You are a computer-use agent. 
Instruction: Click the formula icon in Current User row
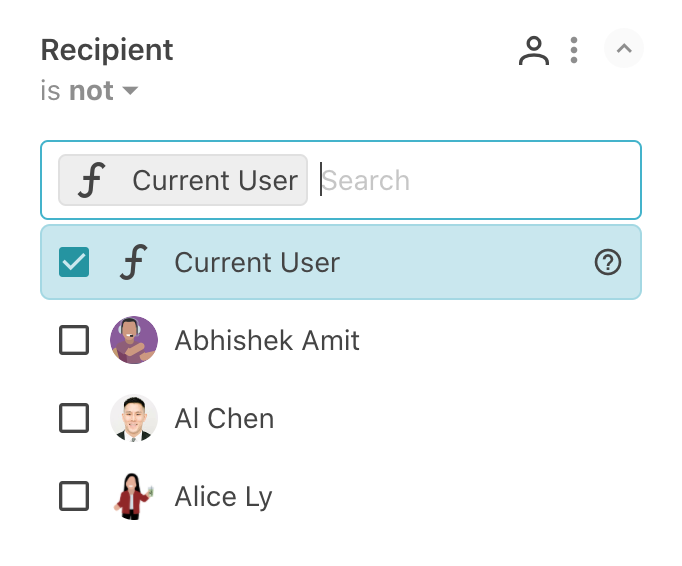pyautogui.click(x=132, y=262)
